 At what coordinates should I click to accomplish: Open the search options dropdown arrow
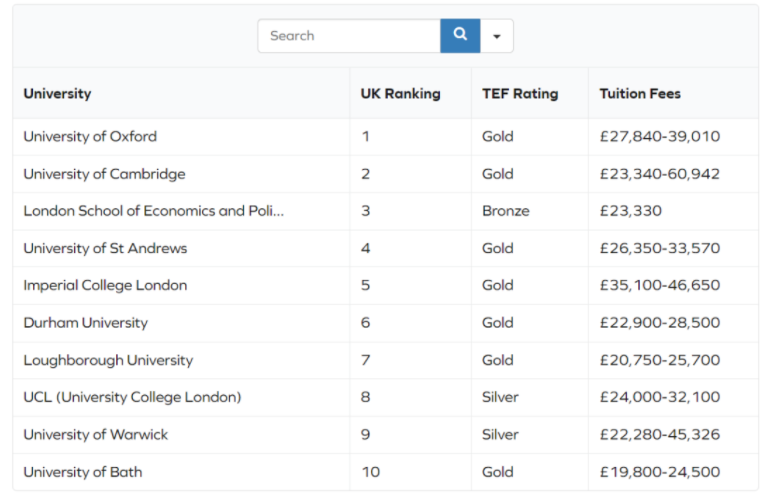coord(497,36)
